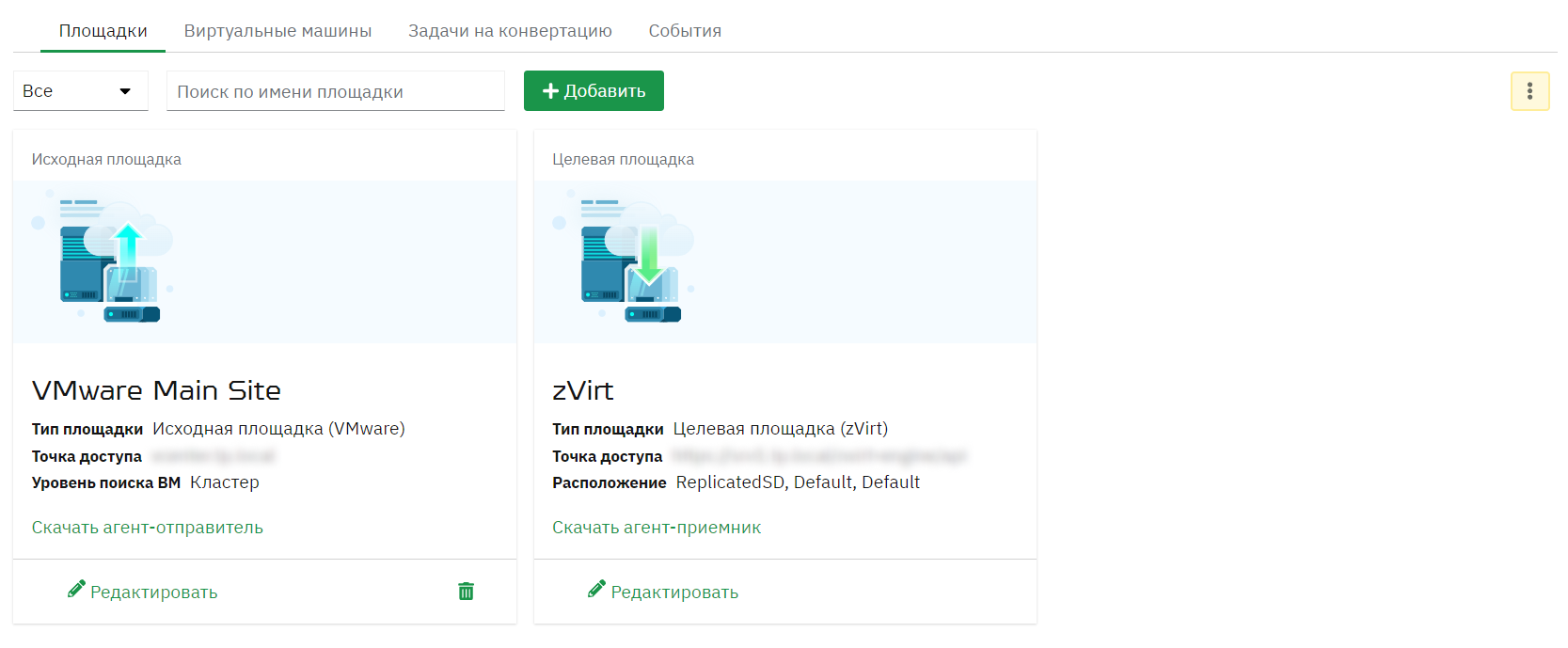Open the Виртуальные машины tab
Viewport: 1568px width, 648px height.
click(x=277, y=31)
